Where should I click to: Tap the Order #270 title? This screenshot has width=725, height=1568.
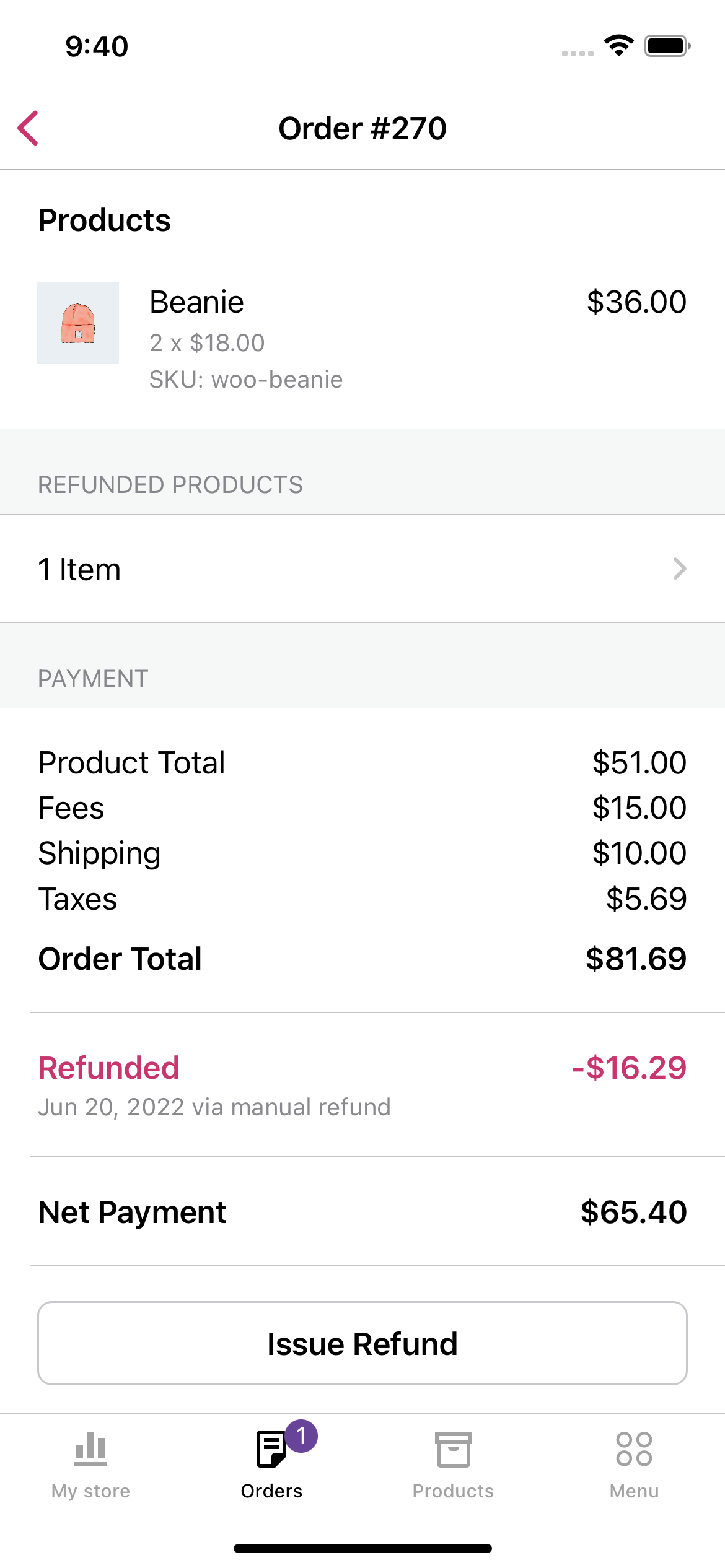point(362,128)
